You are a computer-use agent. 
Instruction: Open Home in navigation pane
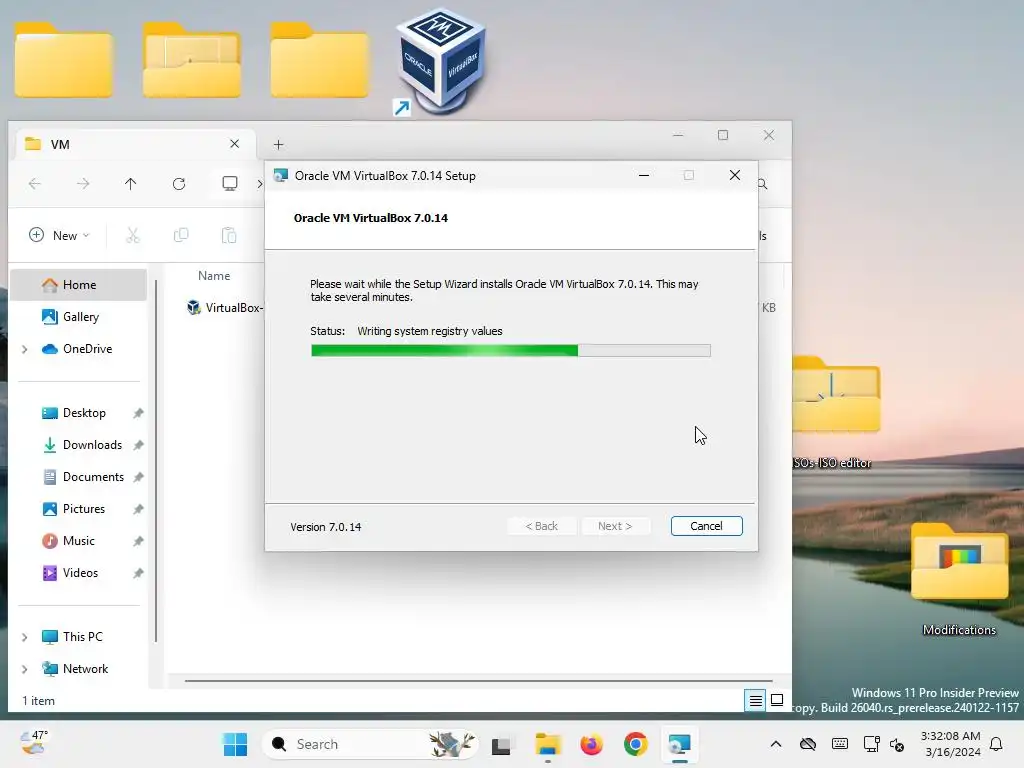[x=78, y=285]
